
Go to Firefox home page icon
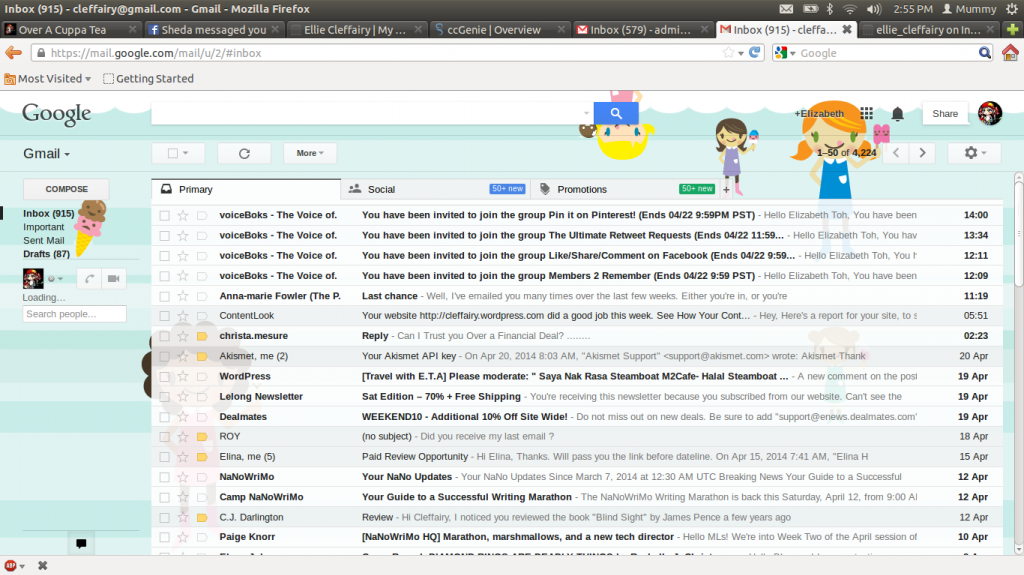click(x=1010, y=53)
